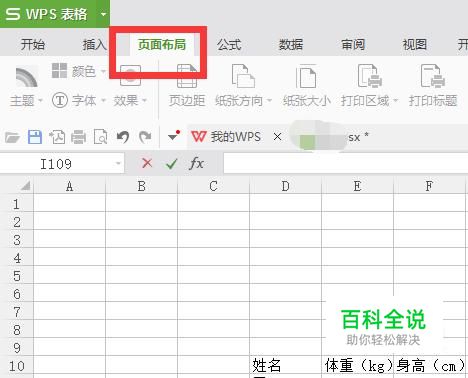Open the 主题 themes gallery
This screenshot has width=468, height=378.
tap(27, 87)
